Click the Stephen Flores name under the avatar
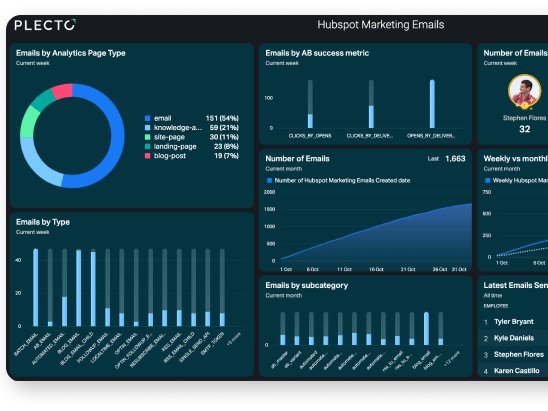The height and width of the screenshot is (411, 548). pos(524,118)
